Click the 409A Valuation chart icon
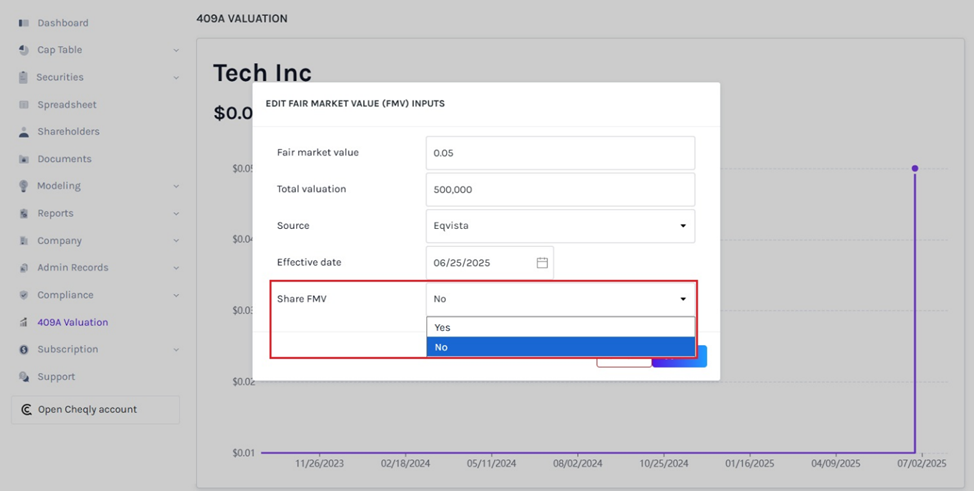This screenshot has height=491, width=974. (24, 323)
